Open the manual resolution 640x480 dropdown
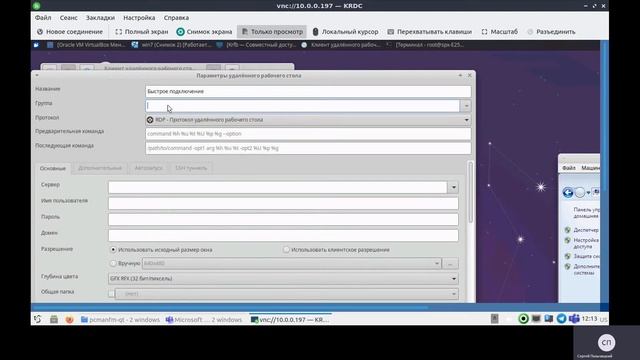Image resolution: width=640 pixels, height=360 pixels. click(292, 264)
